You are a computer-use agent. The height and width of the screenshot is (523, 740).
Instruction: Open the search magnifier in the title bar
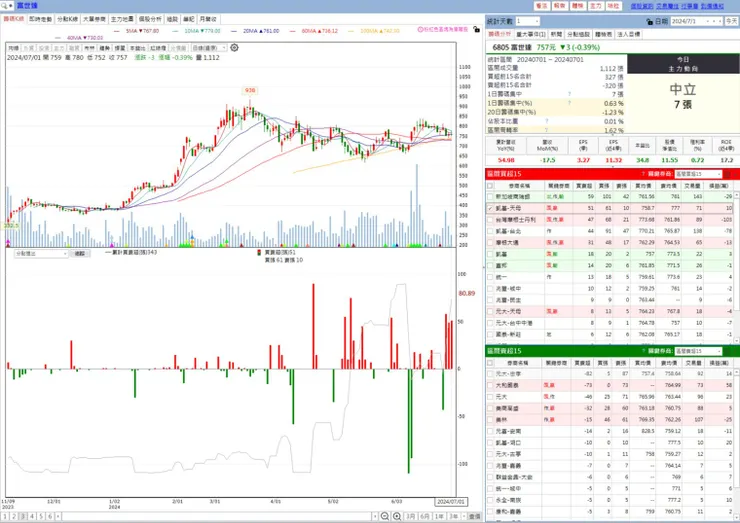click(4, 6)
